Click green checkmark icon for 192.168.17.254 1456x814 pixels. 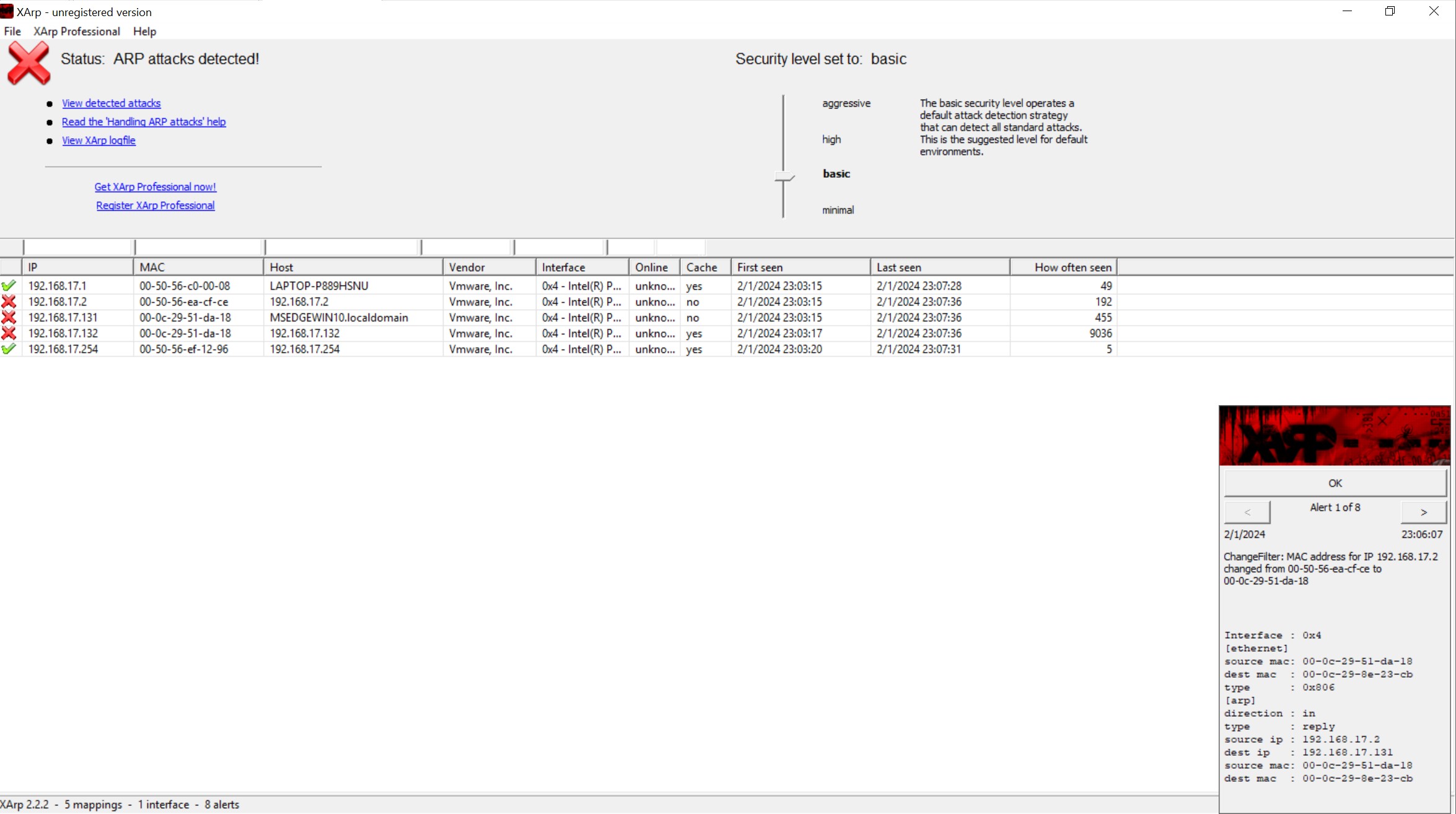pyautogui.click(x=9, y=349)
